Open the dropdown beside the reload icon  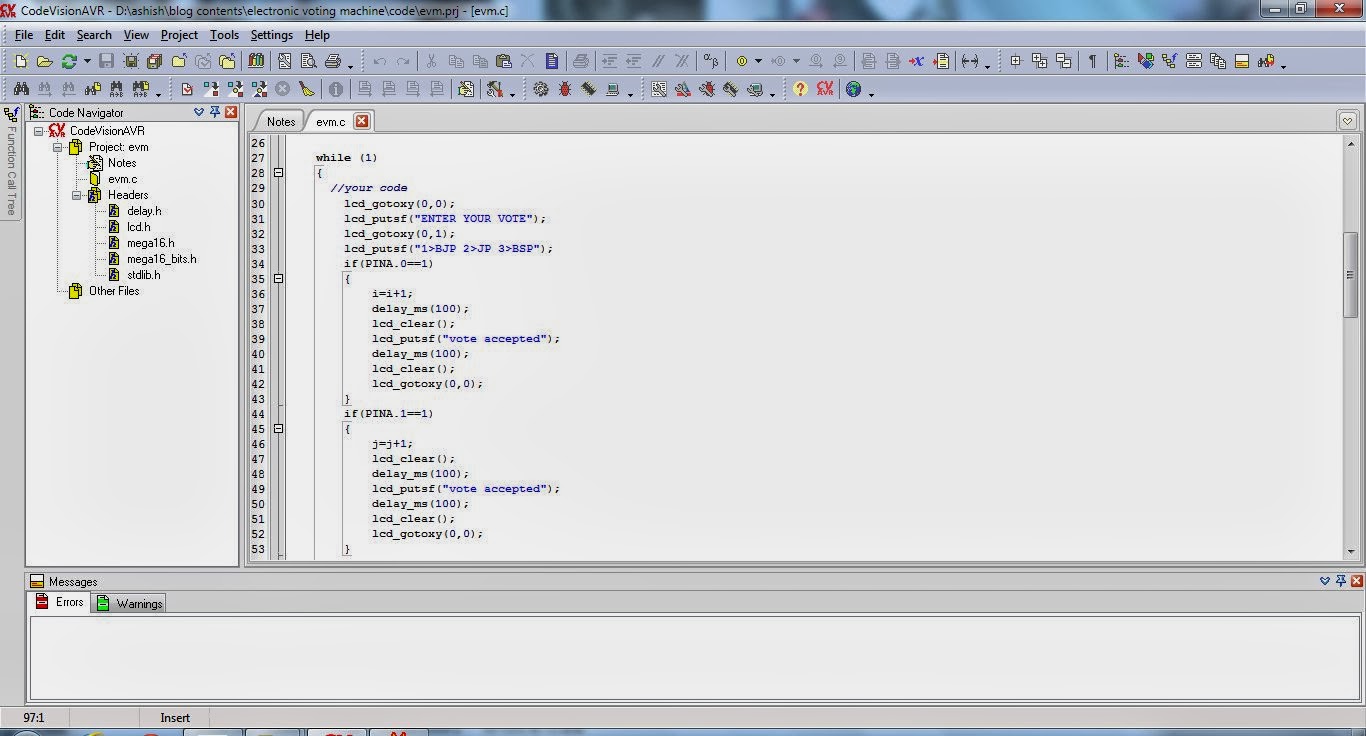click(x=88, y=61)
